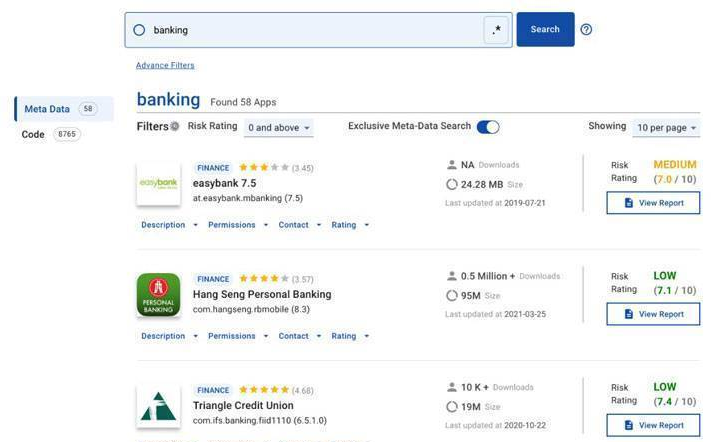
Task: Expand Contact section for easybank 7.5
Action: pos(299,225)
